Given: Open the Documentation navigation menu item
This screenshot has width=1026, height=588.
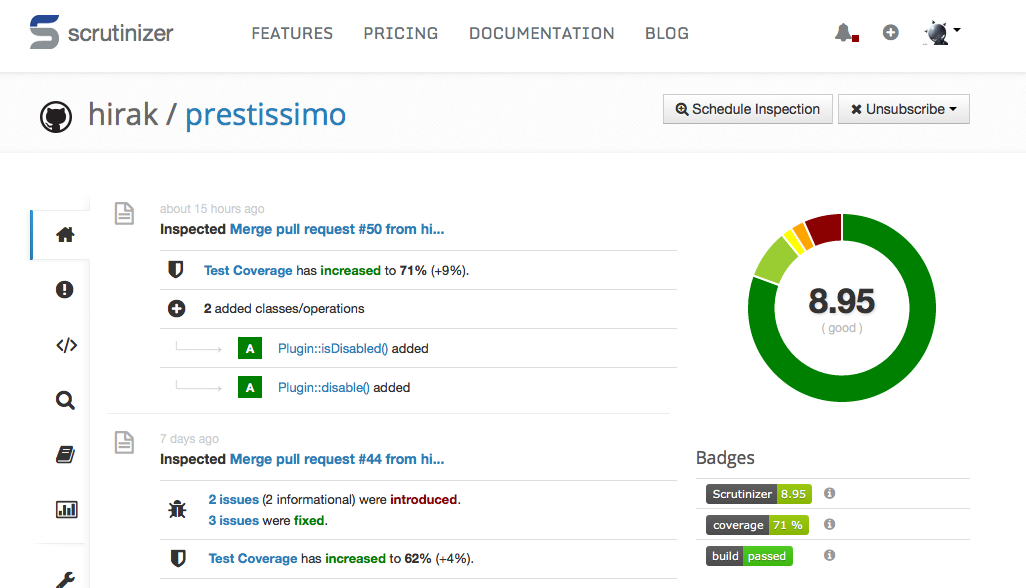Looking at the screenshot, I should coord(541,33).
